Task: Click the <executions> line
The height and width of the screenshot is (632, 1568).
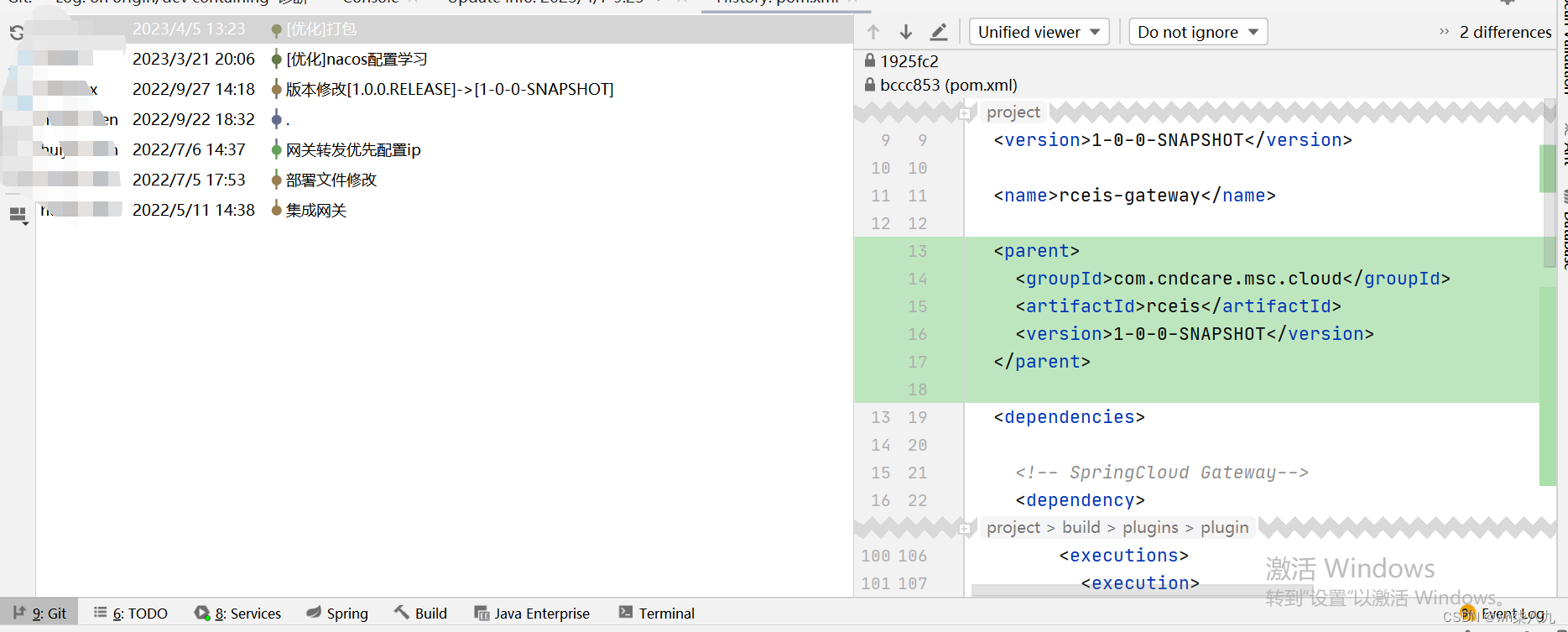Action: point(1123,556)
